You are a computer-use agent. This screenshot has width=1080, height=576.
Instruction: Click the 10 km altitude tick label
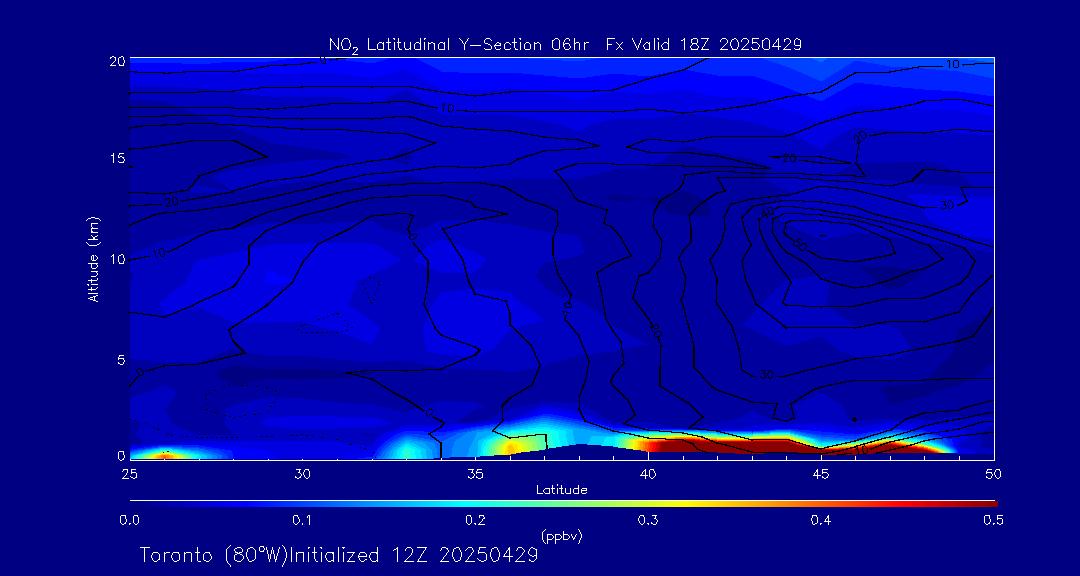116,259
